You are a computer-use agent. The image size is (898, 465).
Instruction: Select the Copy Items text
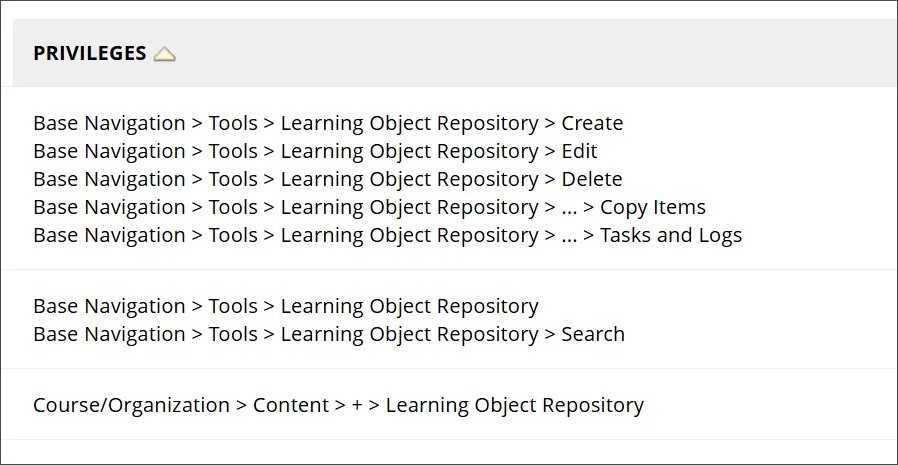(x=652, y=208)
